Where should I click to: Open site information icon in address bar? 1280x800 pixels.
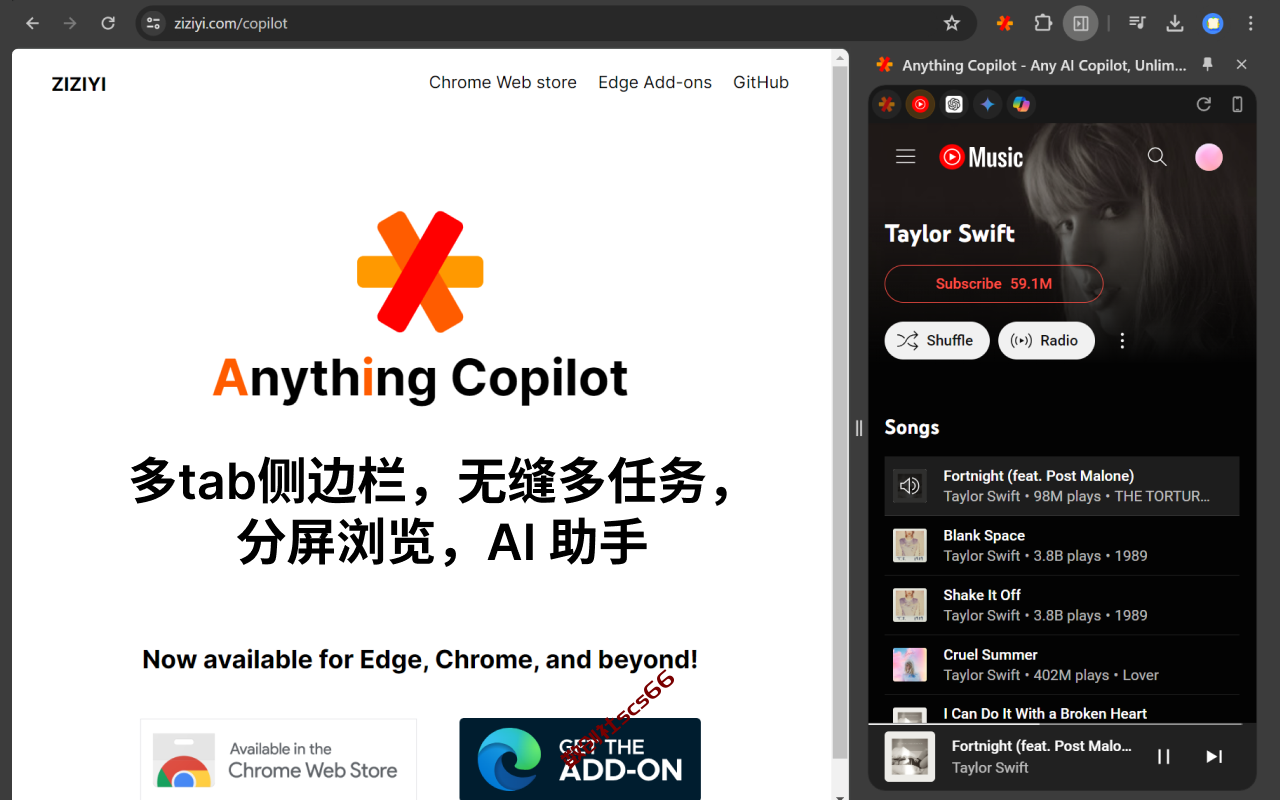coord(153,23)
